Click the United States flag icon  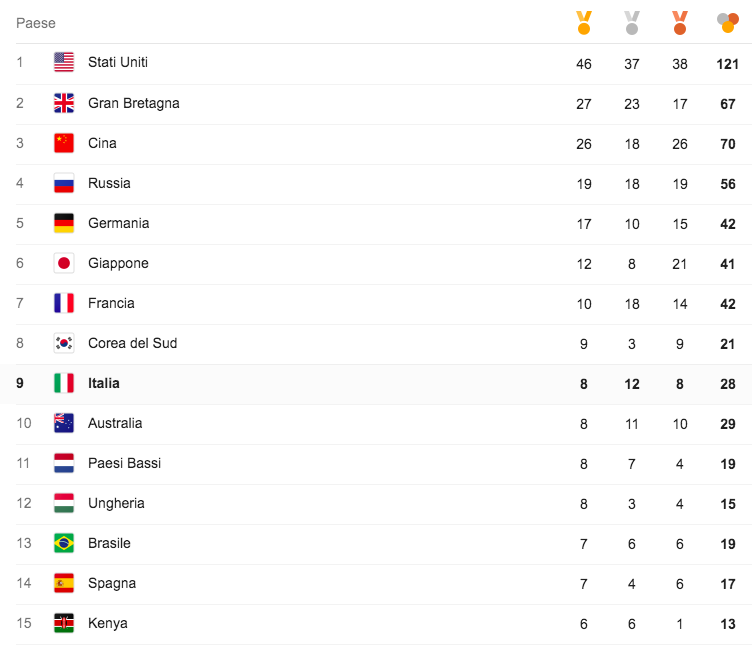[x=64, y=63]
